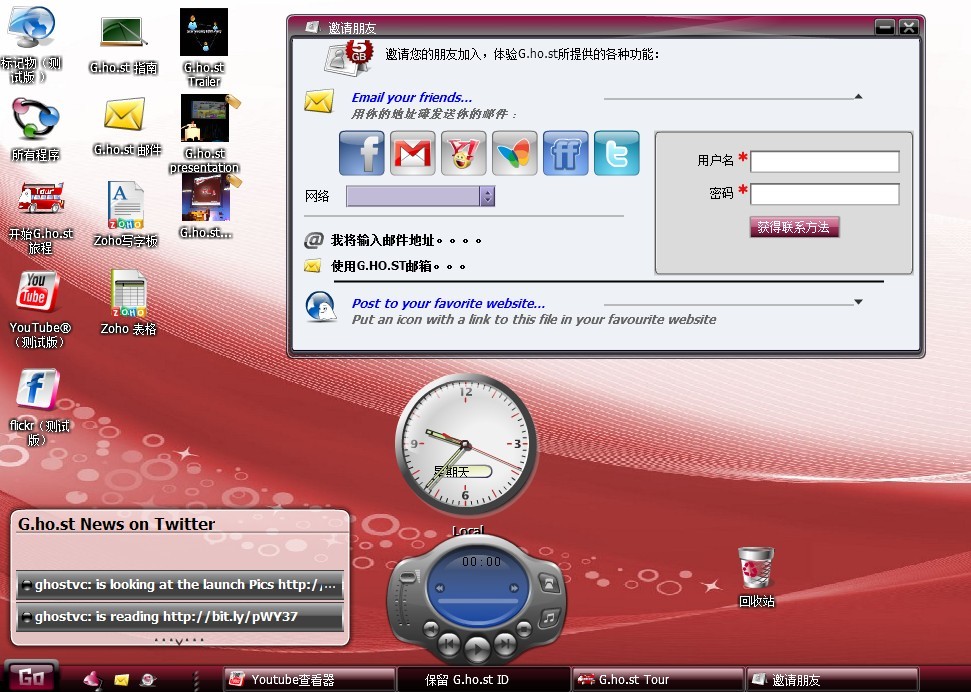Open the YouTube desktop icon
Image resolution: width=971 pixels, height=692 pixels.
36,293
